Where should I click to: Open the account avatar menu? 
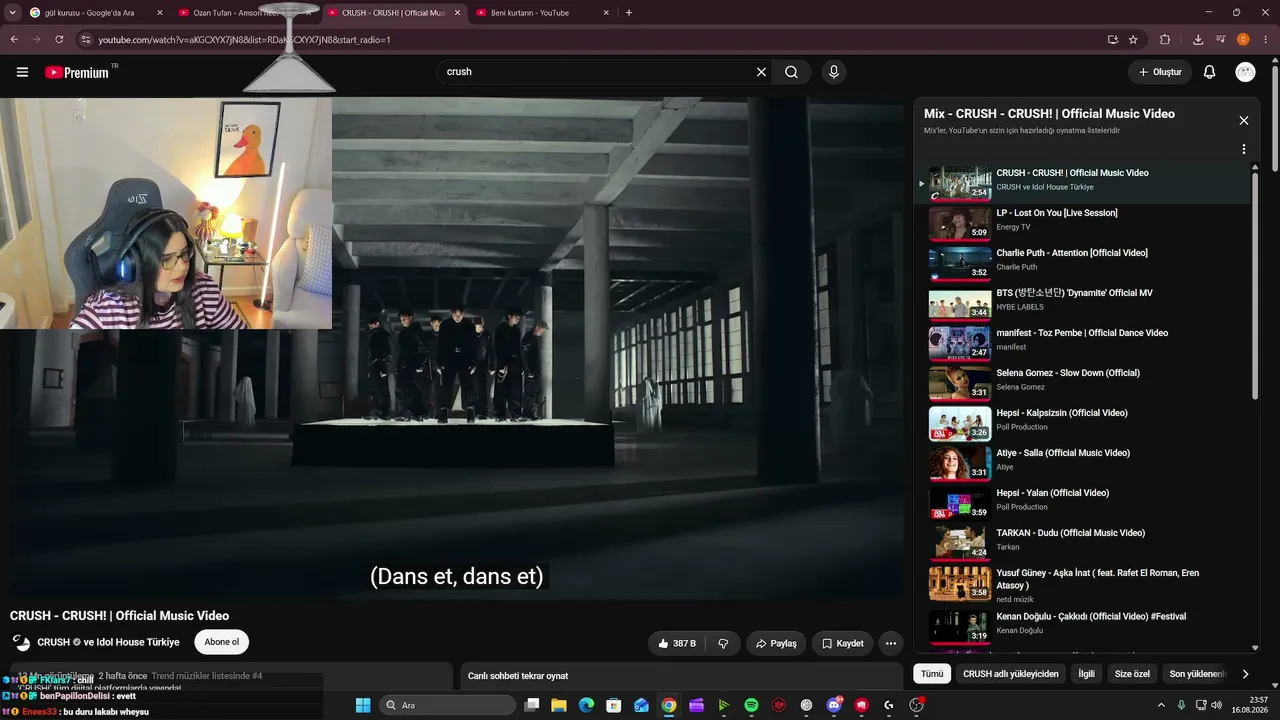[x=1245, y=72]
